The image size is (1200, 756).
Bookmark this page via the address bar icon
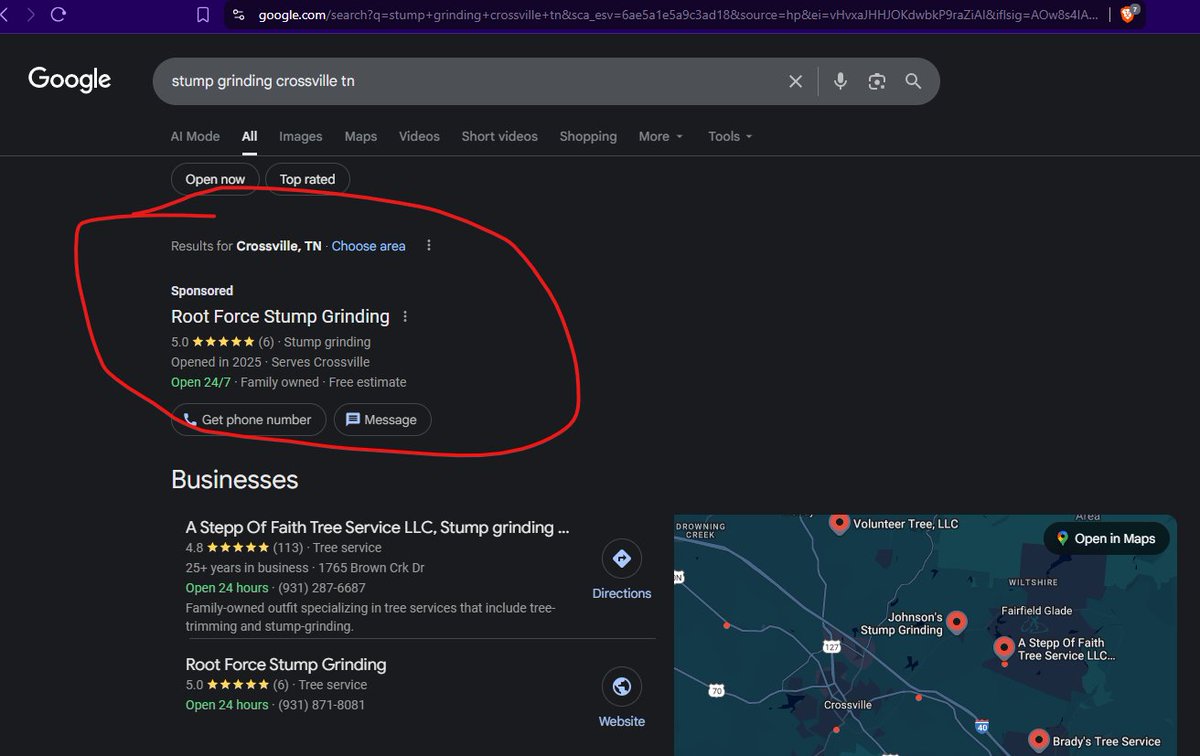point(202,15)
